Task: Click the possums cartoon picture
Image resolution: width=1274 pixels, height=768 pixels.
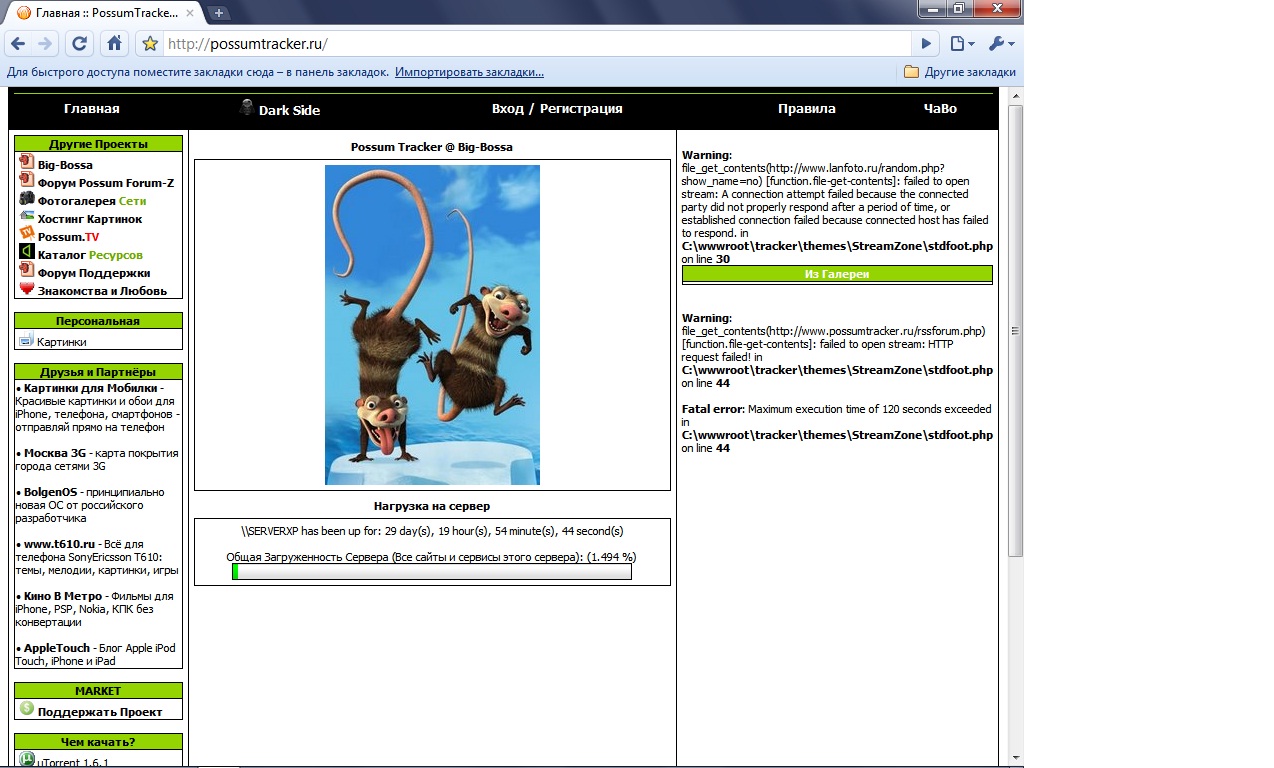Action: pos(432,325)
